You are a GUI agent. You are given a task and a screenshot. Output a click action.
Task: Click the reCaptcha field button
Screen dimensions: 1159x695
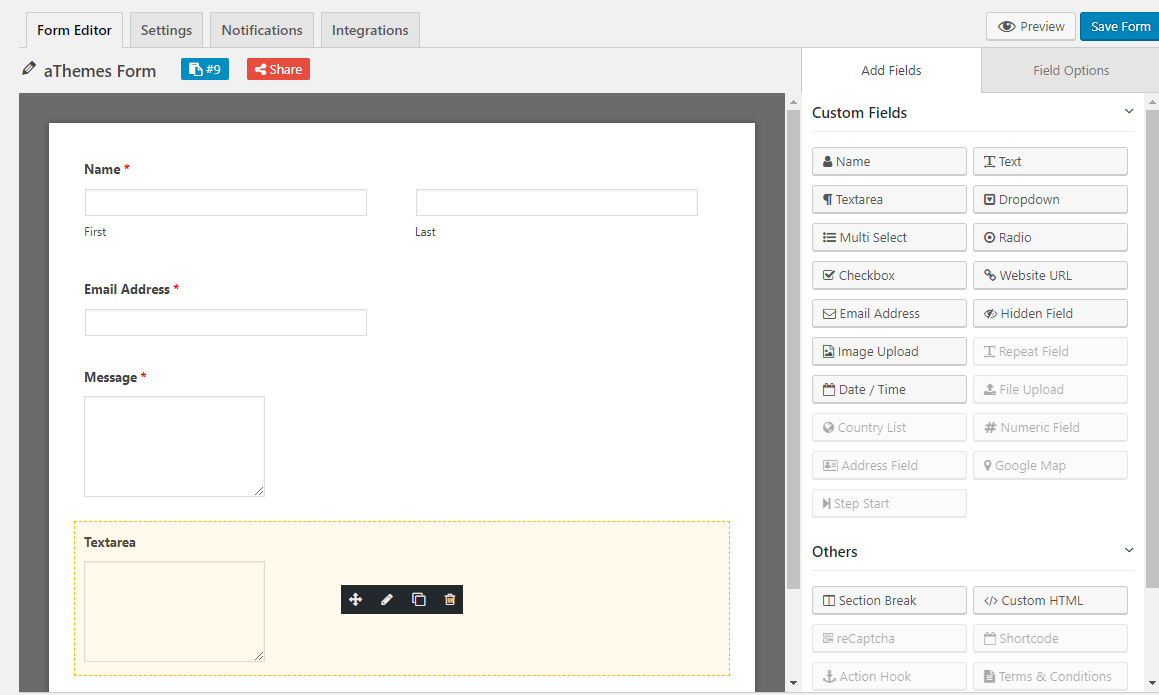click(889, 639)
